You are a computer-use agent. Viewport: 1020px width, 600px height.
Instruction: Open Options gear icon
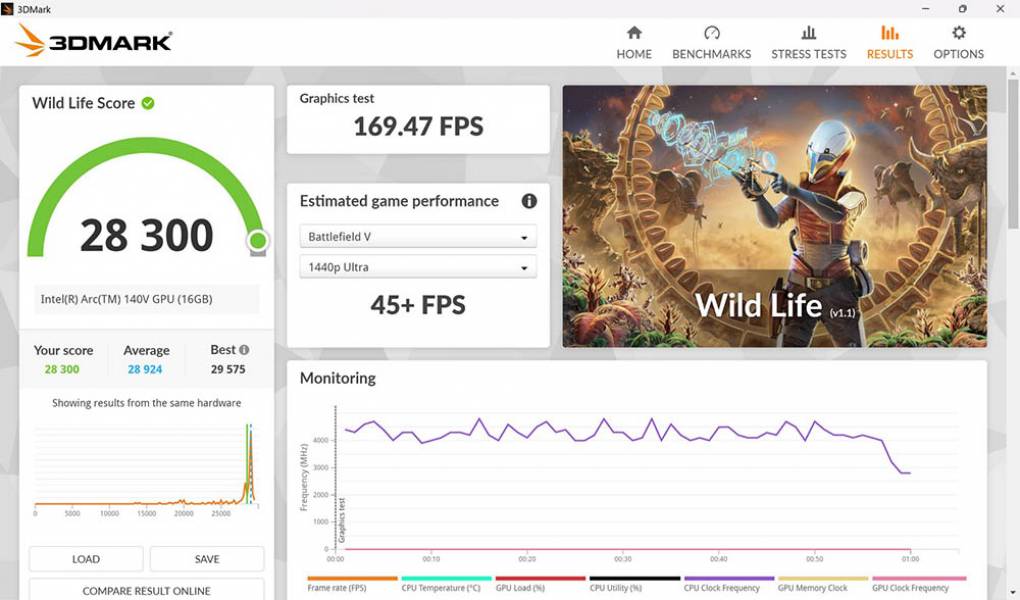tap(958, 33)
